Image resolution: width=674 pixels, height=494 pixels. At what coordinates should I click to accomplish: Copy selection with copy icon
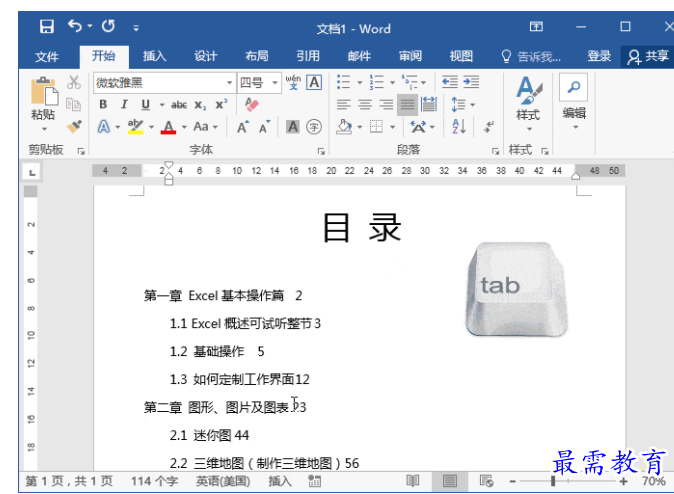tap(74, 104)
